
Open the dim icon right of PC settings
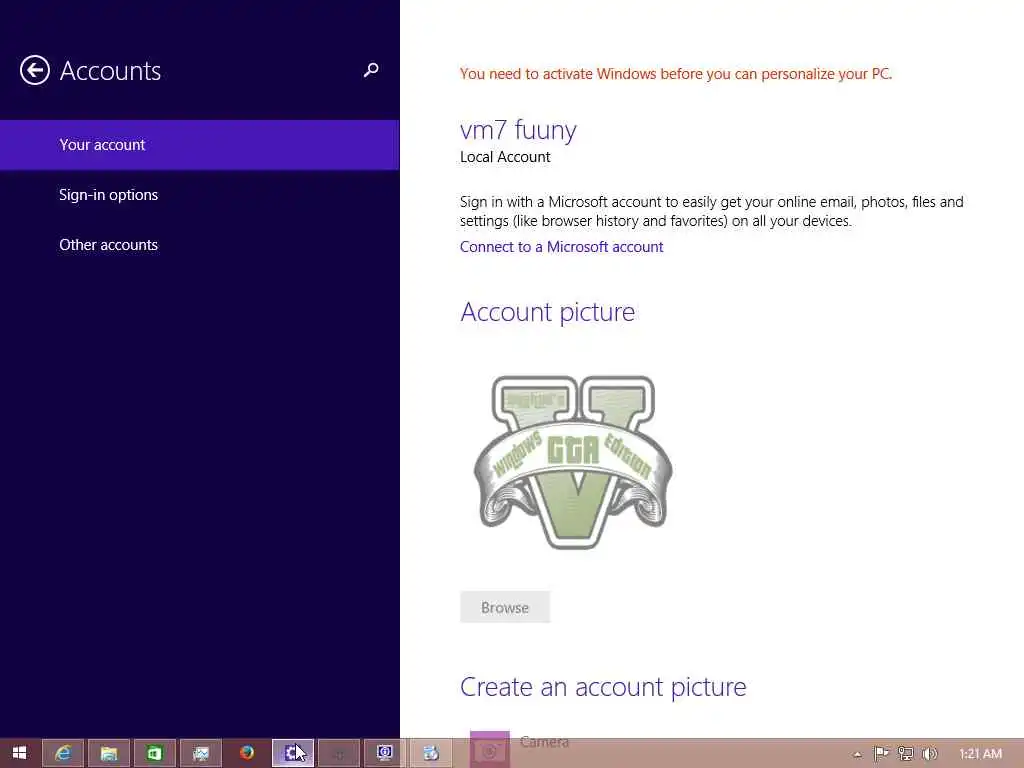[339, 753]
